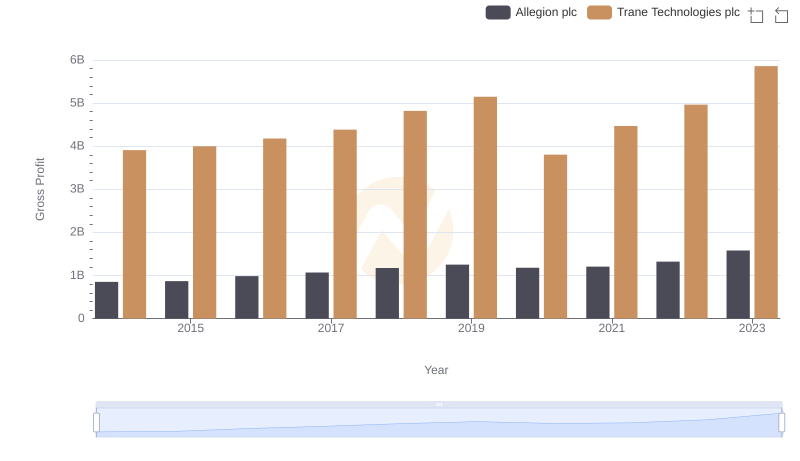Click left handle of the range slider
The image size is (800, 461).
[97, 423]
